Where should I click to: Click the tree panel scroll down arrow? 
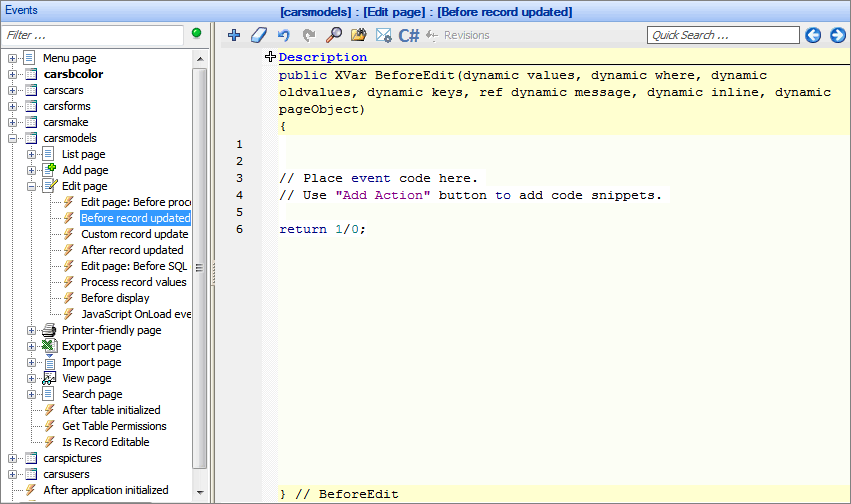(199, 493)
